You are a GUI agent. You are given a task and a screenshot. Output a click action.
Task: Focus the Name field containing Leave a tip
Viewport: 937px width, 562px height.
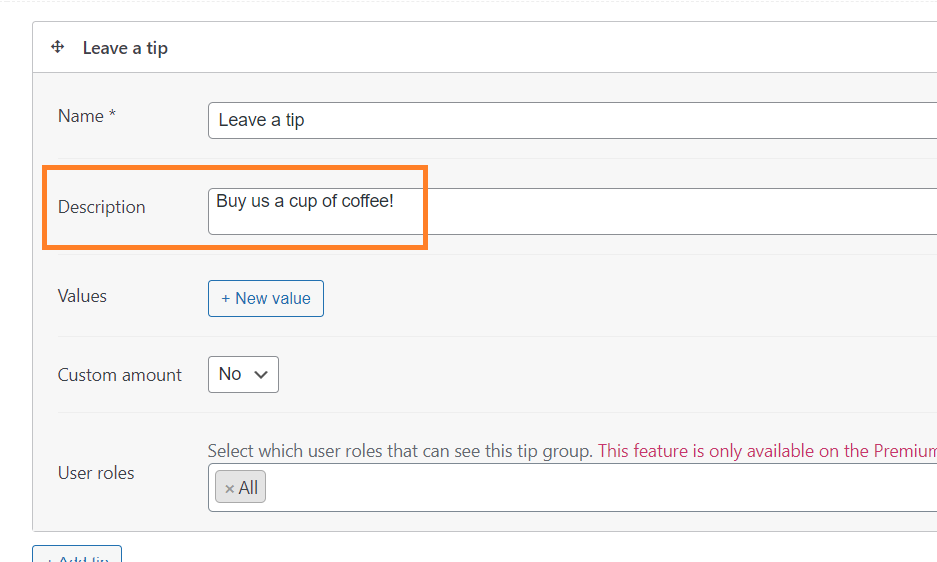572,120
